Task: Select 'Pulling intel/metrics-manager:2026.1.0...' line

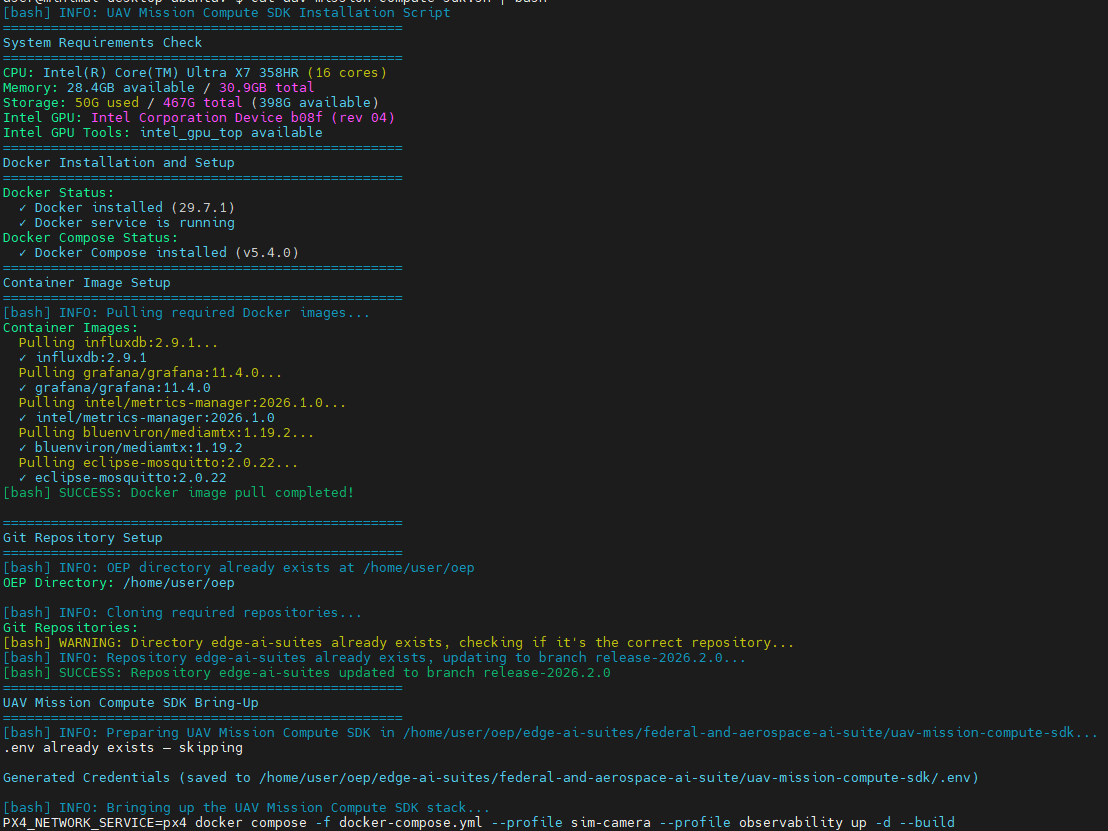Action: [x=182, y=403]
